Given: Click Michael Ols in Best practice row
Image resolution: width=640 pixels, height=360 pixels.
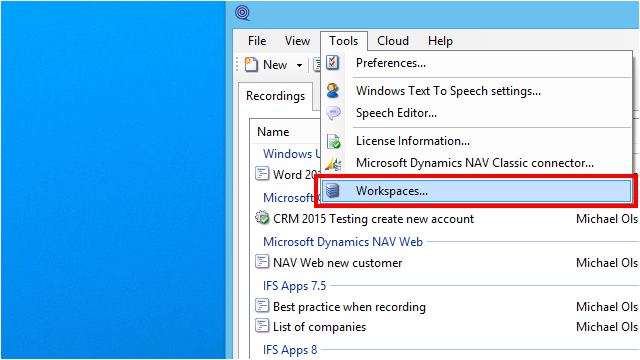Looking at the screenshot, I should [x=607, y=307].
